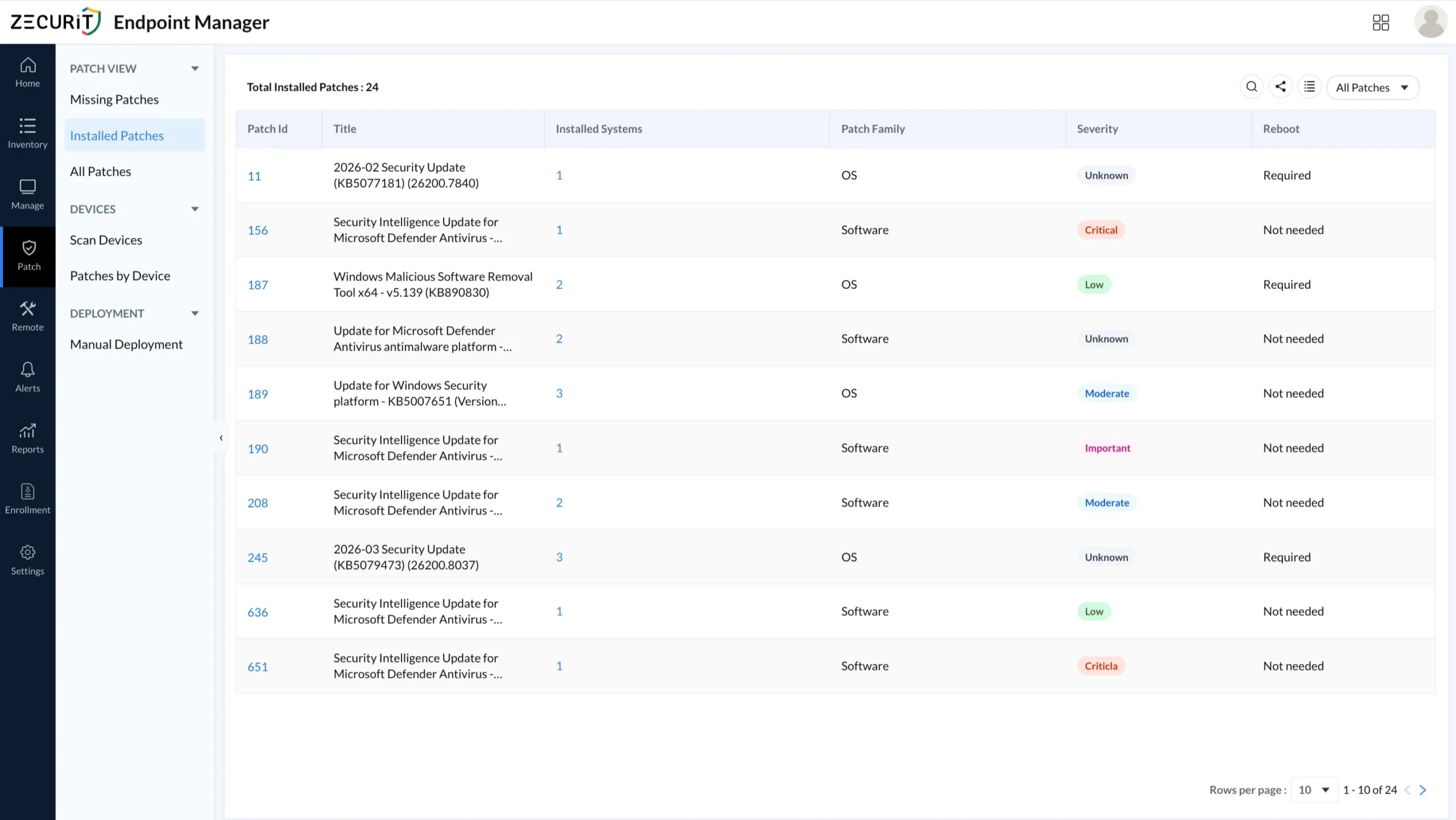Viewport: 1456px width, 820px height.
Task: Open the Home section in sidebar
Action: (x=27, y=73)
